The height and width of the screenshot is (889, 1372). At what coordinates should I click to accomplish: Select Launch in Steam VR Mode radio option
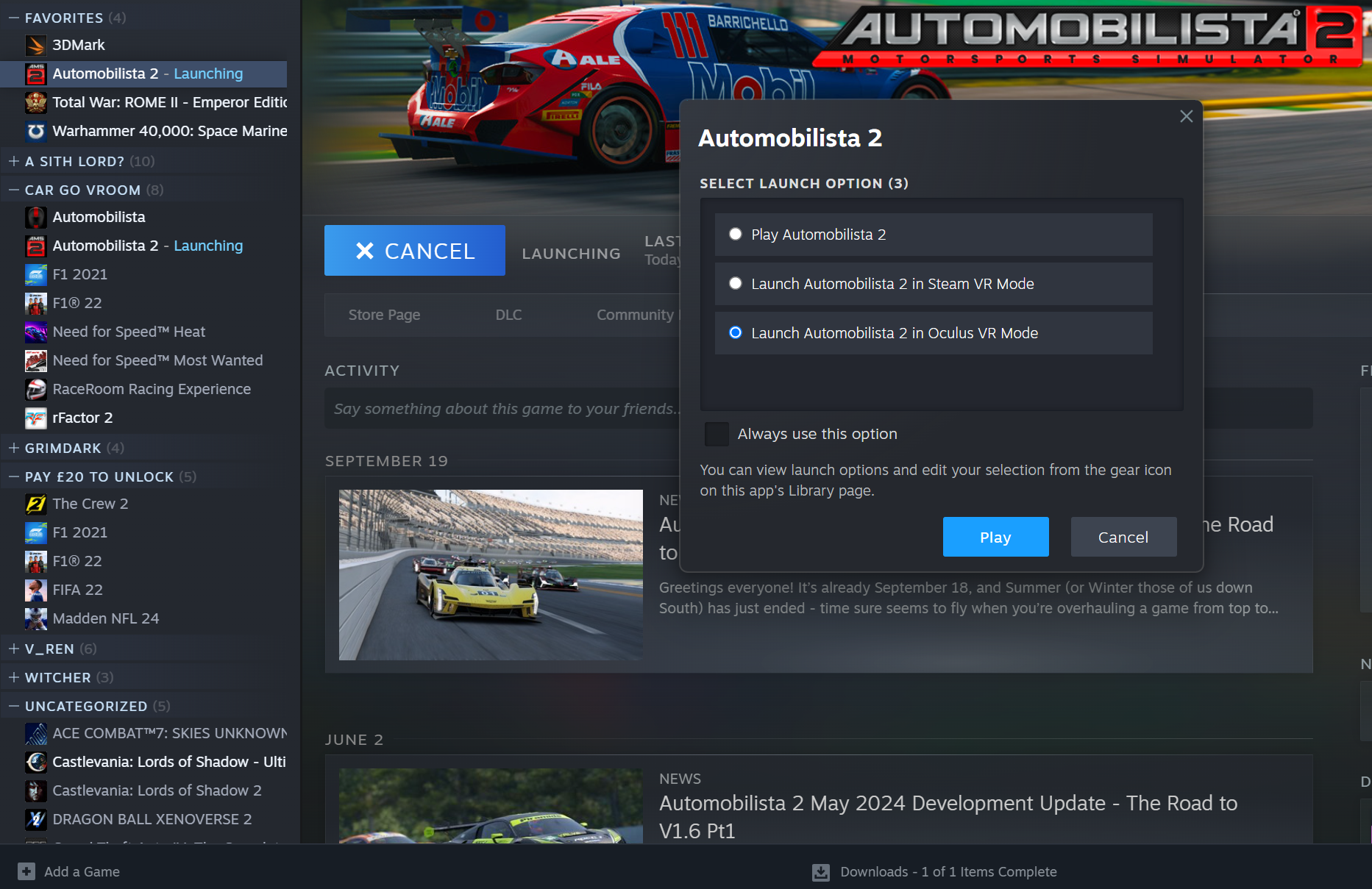[x=735, y=283]
